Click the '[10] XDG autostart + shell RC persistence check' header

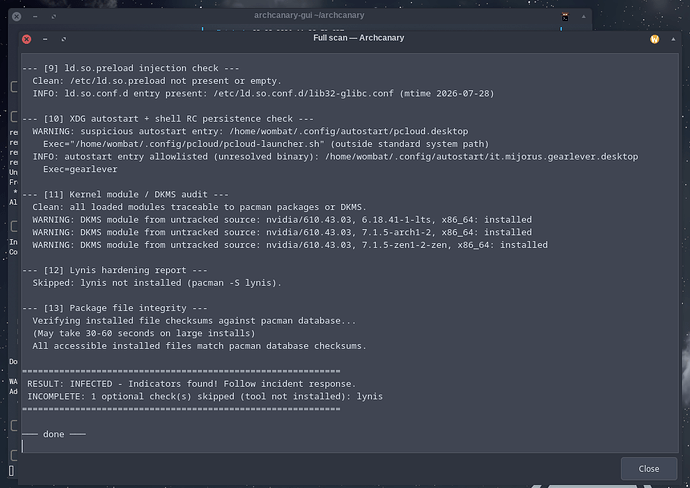168,119
